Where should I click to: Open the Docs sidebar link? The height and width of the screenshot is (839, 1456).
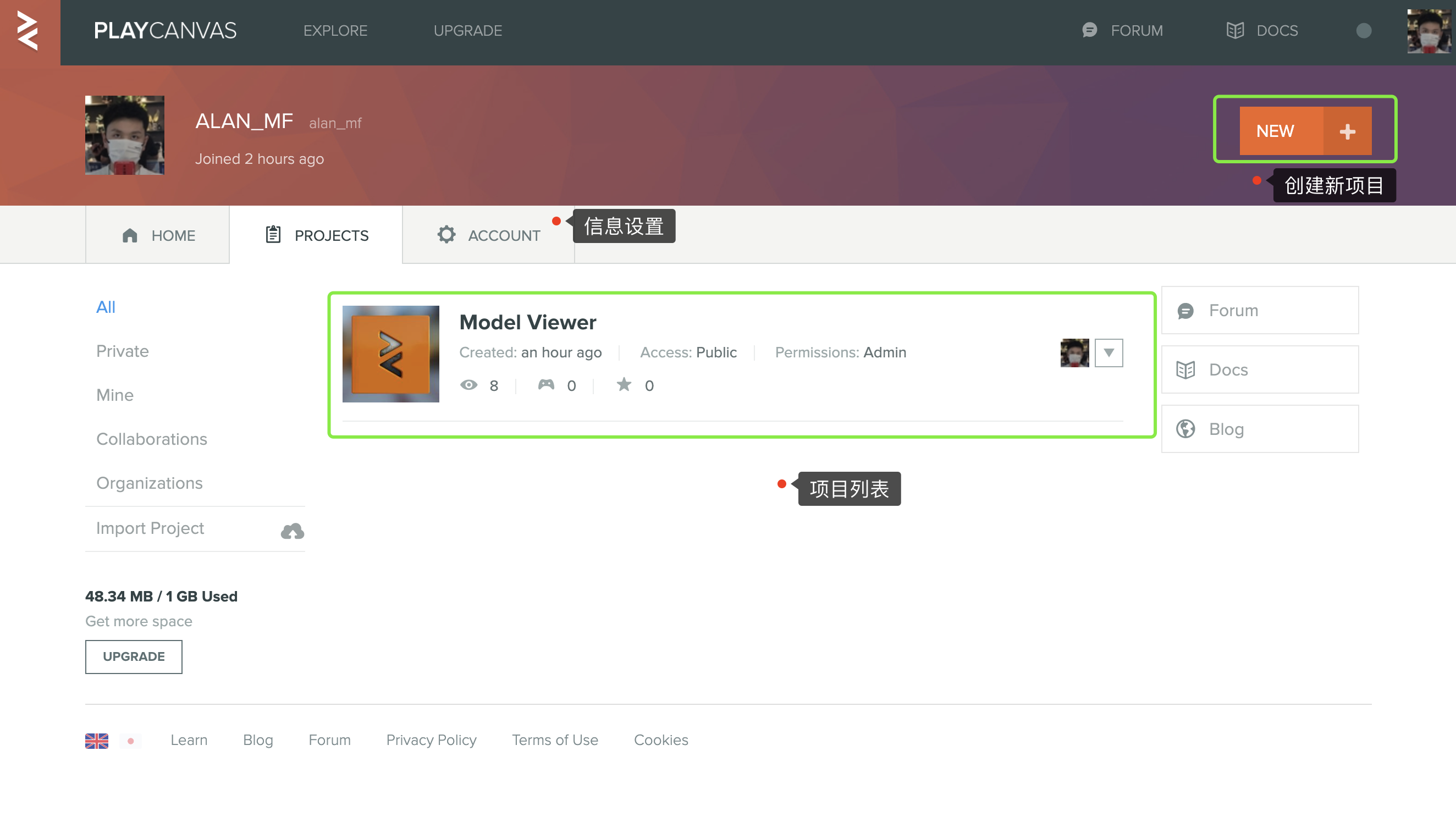click(1260, 369)
